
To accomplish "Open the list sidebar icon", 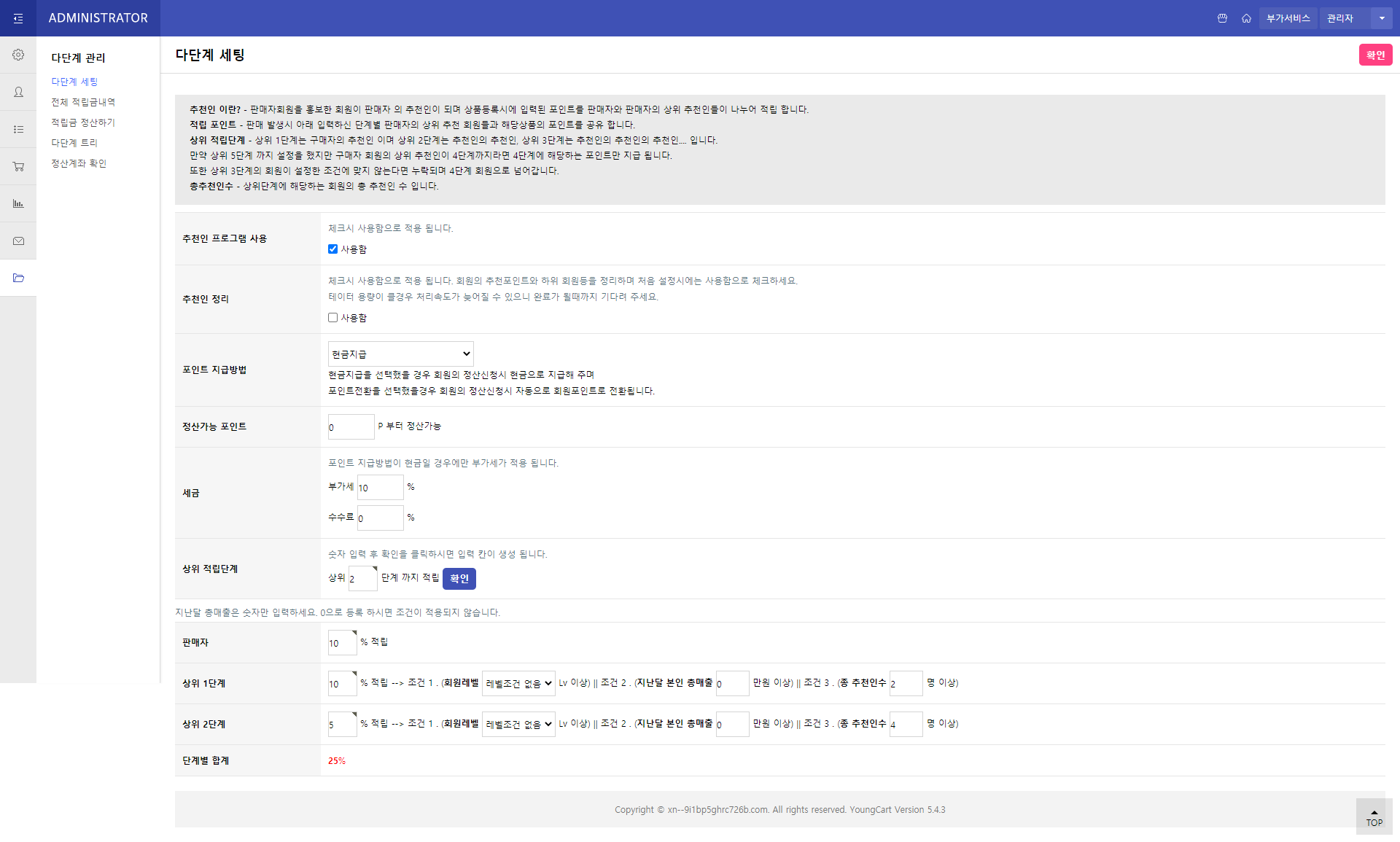I will [x=18, y=129].
